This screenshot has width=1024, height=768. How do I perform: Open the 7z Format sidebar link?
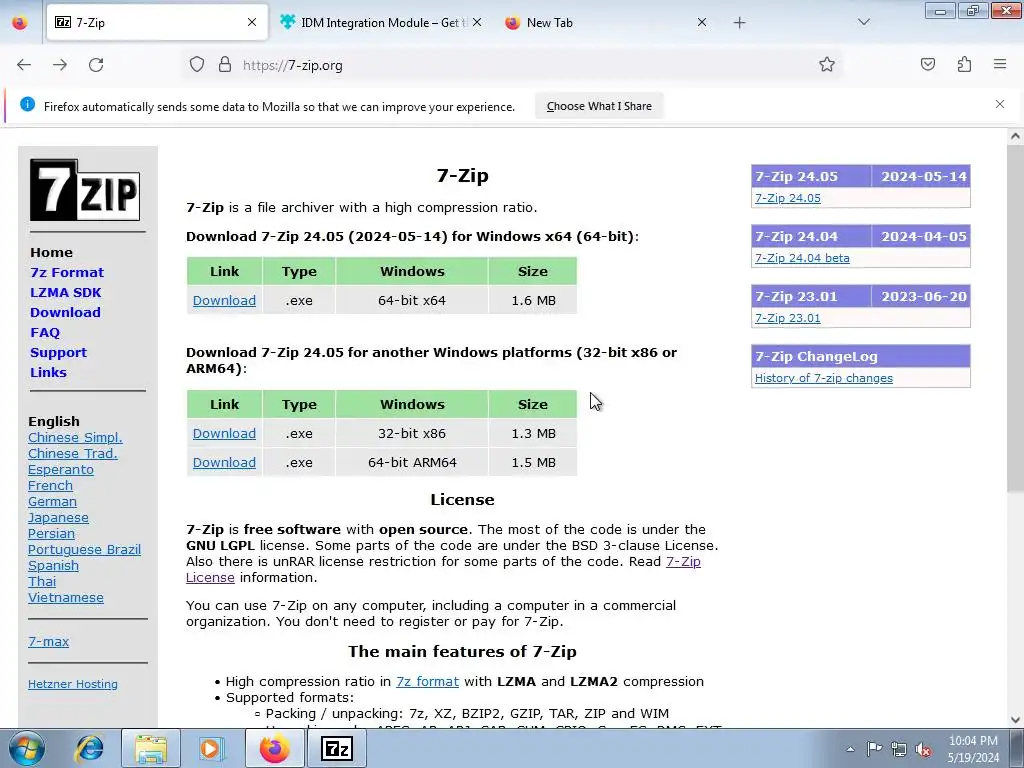(x=67, y=272)
